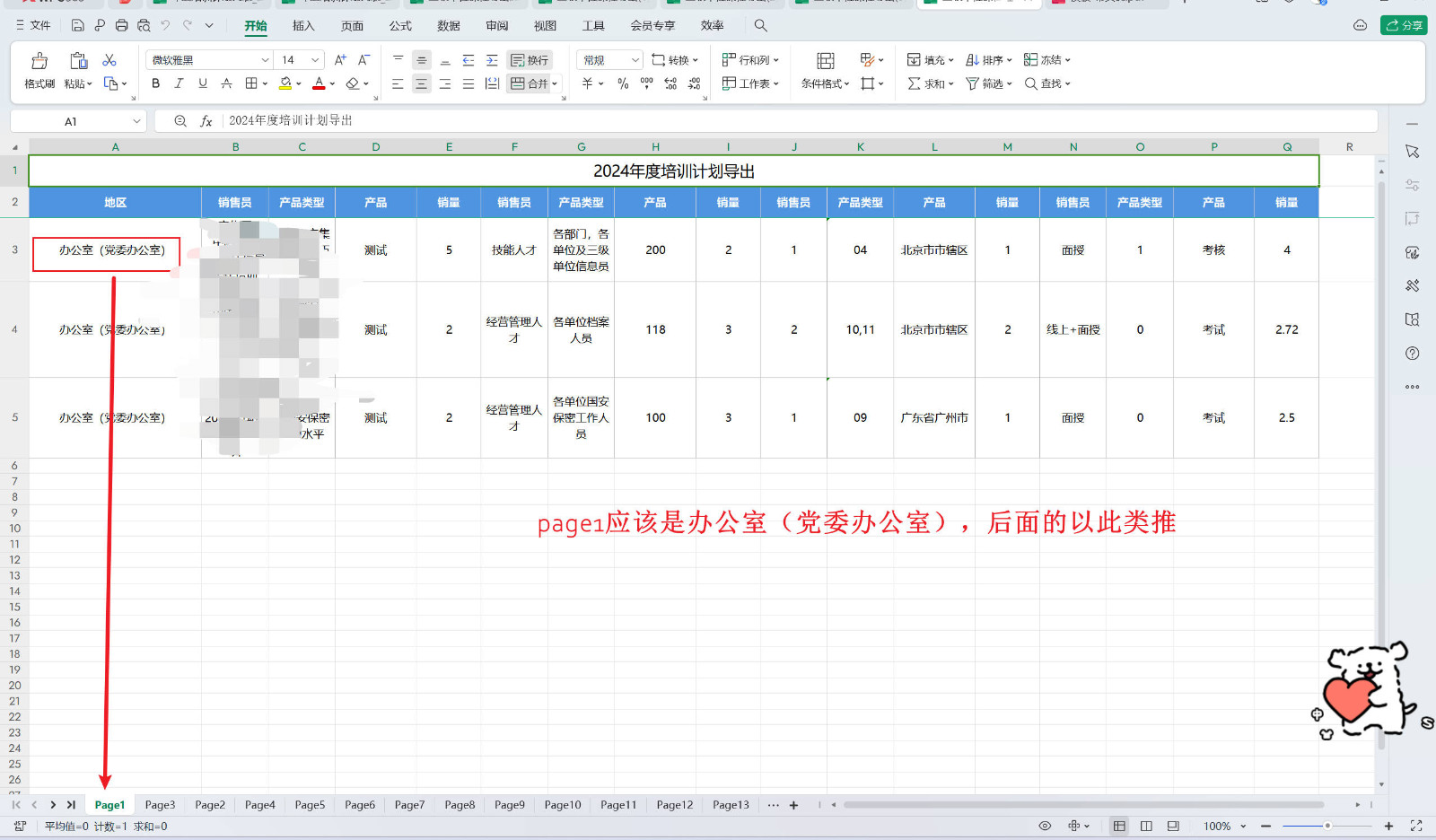Click the thousands separator icon

(x=646, y=83)
